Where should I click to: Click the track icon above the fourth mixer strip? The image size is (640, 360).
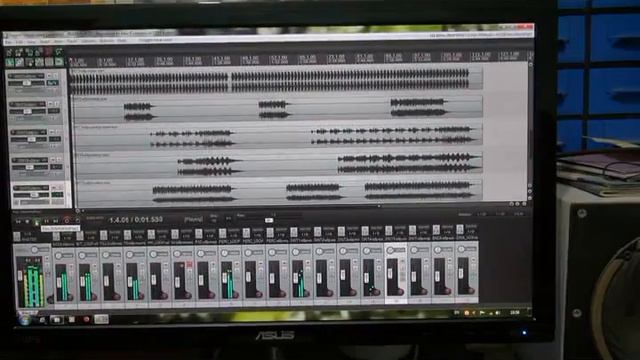coord(127,234)
